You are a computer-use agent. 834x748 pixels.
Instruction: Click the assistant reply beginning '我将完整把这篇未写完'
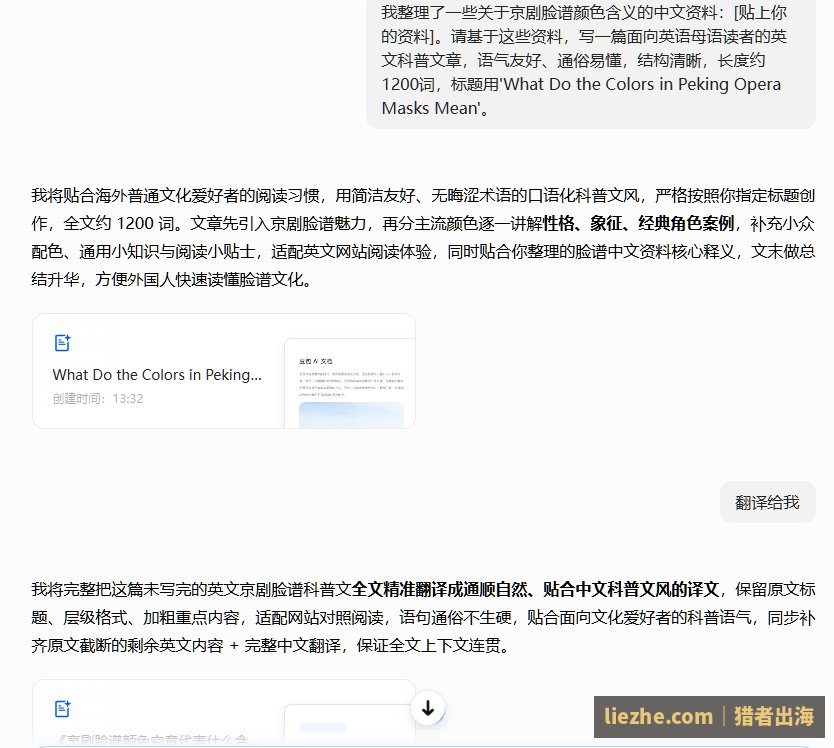pos(423,617)
